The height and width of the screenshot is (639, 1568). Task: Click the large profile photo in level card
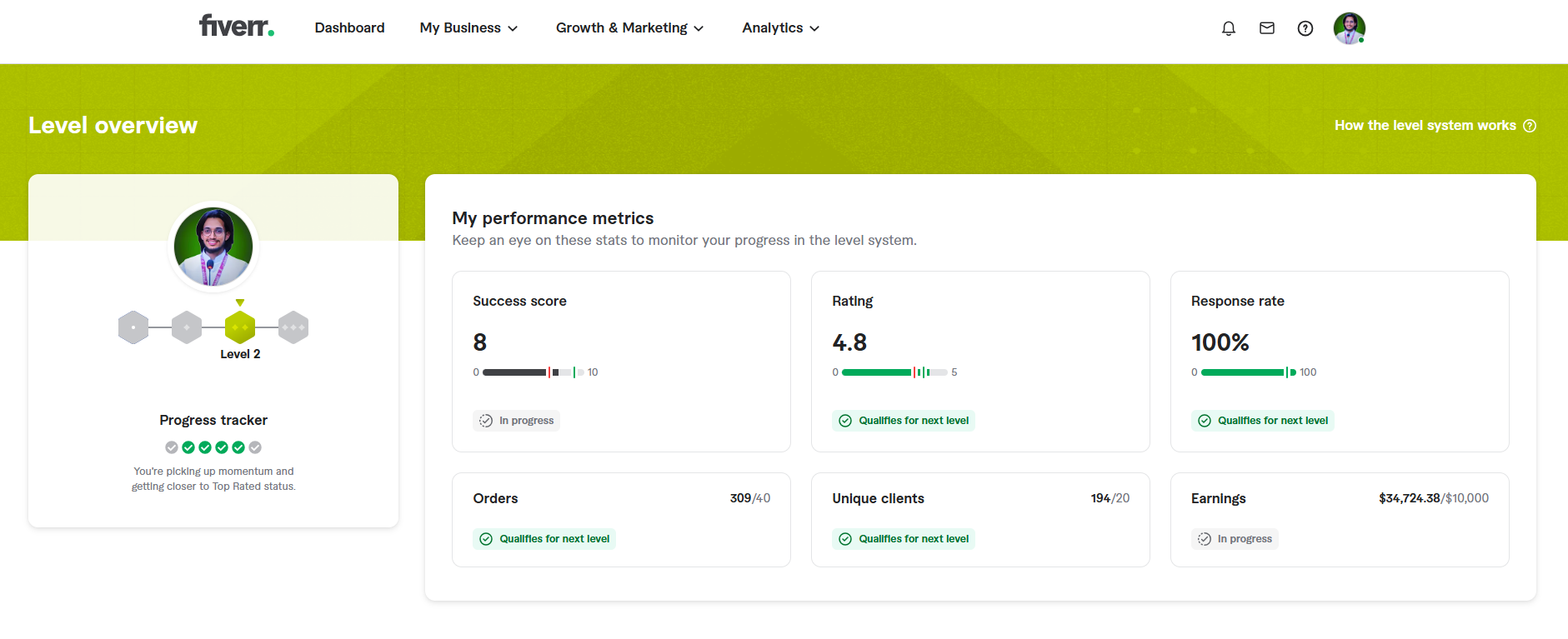tap(213, 247)
